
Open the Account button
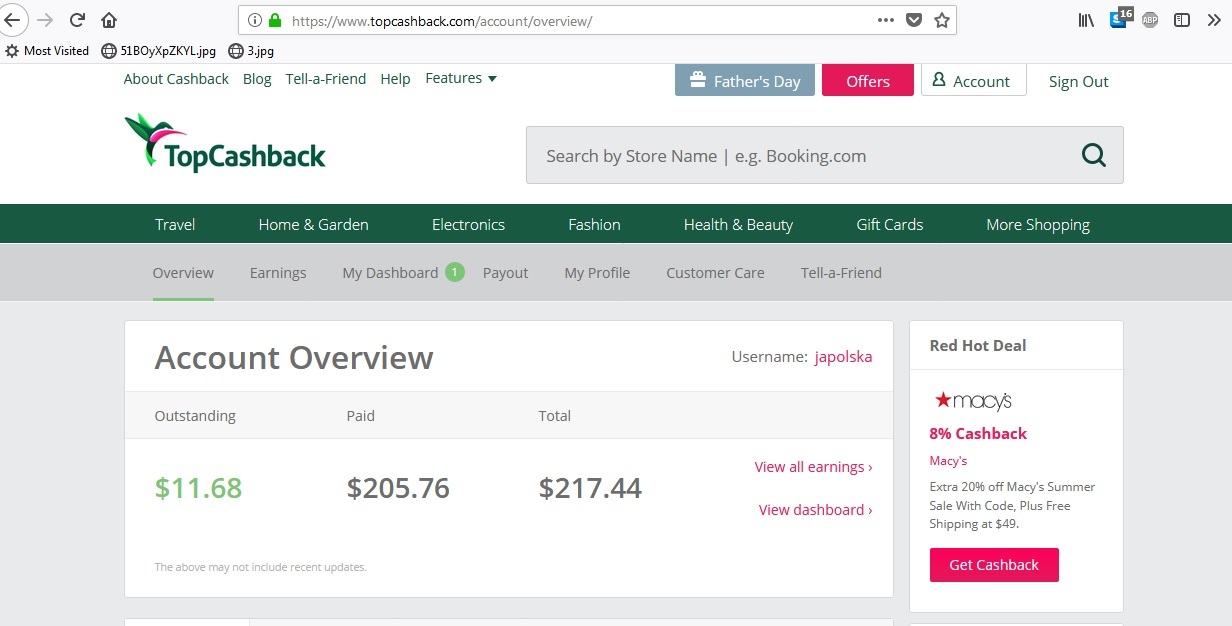pyautogui.click(x=974, y=81)
